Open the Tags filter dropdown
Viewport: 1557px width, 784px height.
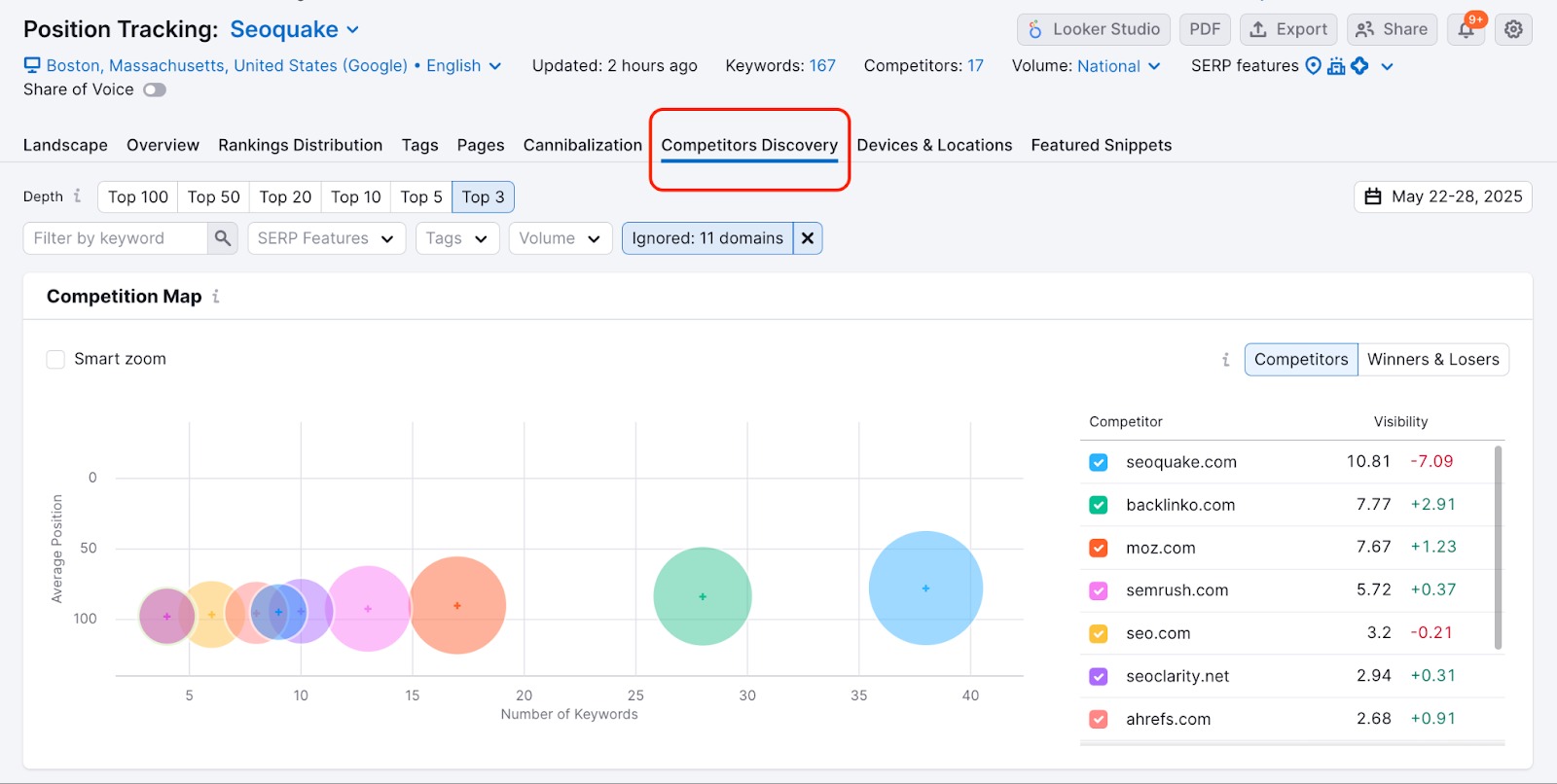click(456, 238)
